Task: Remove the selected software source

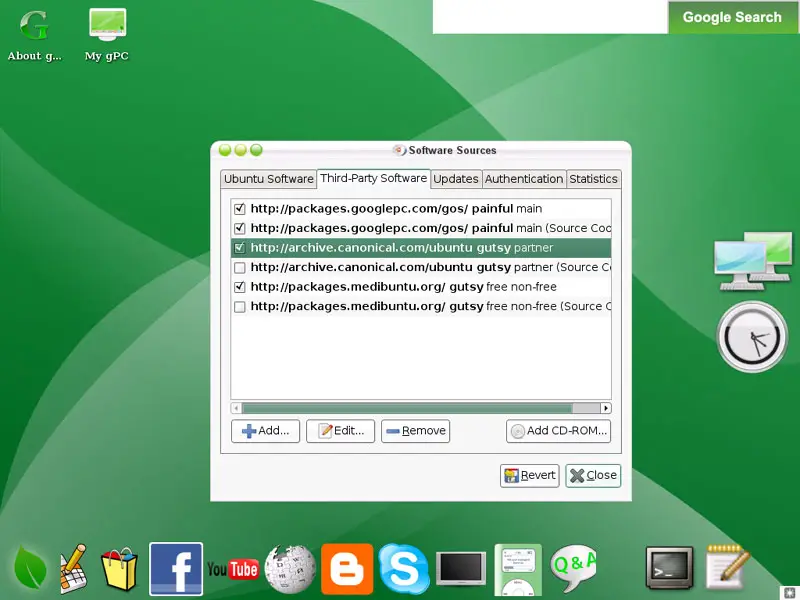Action: pos(415,431)
